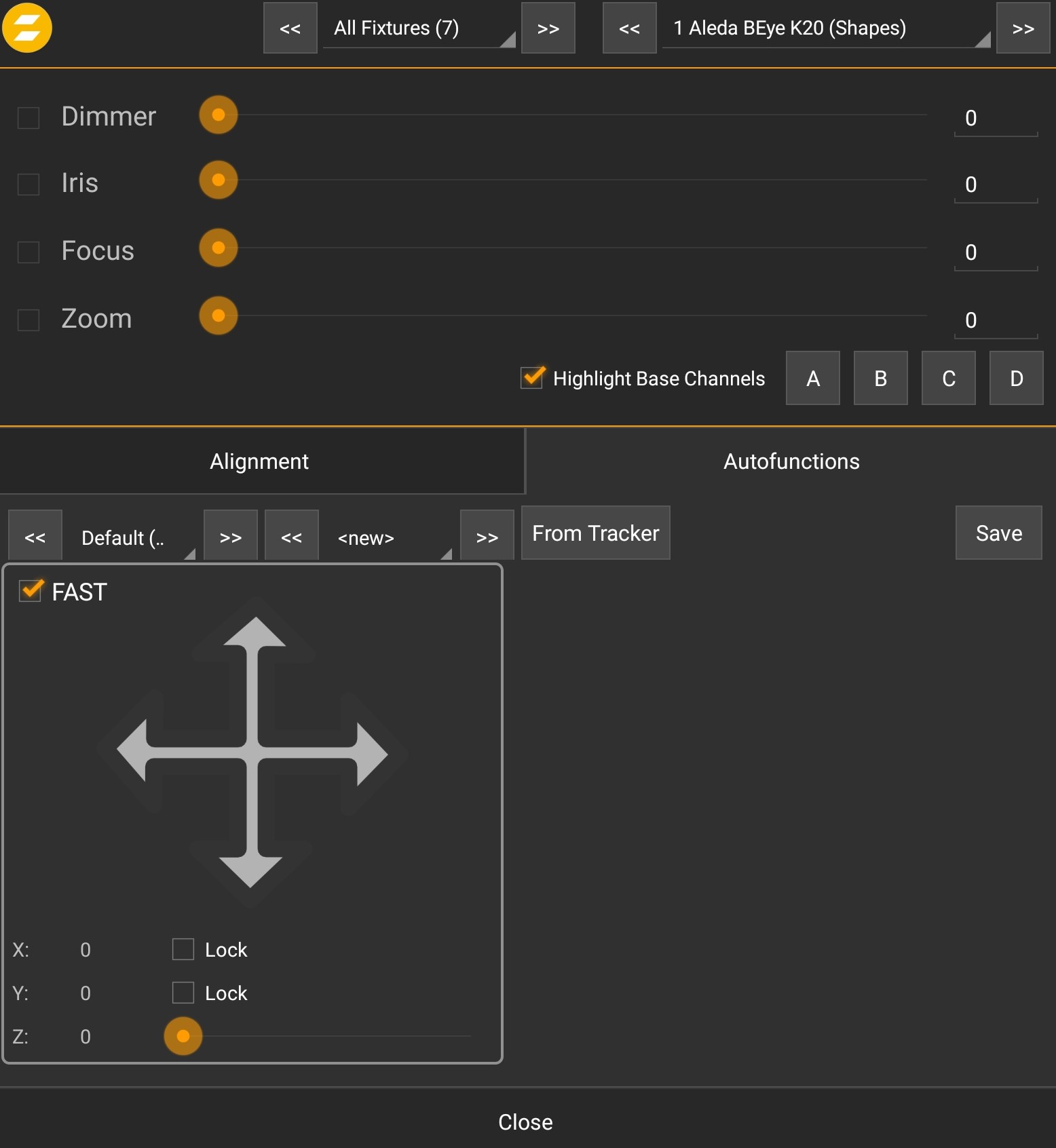The image size is (1056, 1148).
Task: Expand the <new> position dropdown
Action: click(389, 537)
